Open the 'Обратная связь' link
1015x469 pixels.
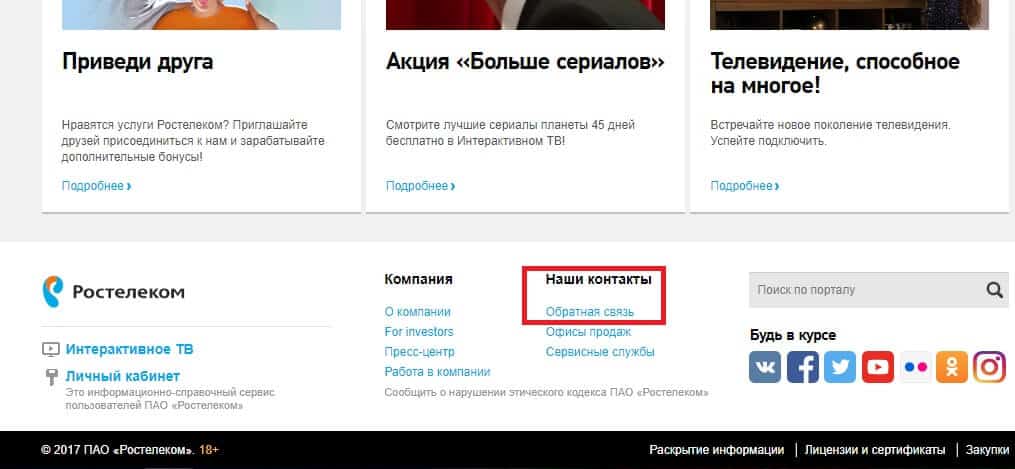click(x=589, y=311)
